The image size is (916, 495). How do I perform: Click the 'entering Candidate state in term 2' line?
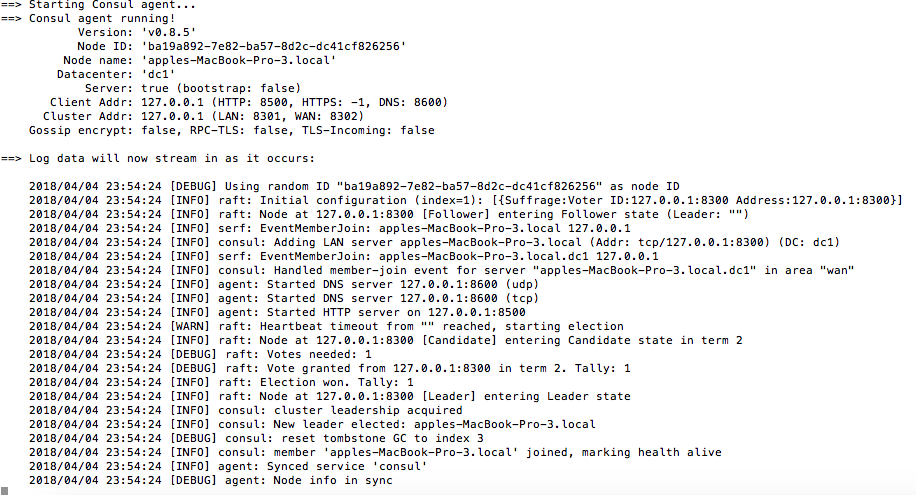[x=386, y=341]
